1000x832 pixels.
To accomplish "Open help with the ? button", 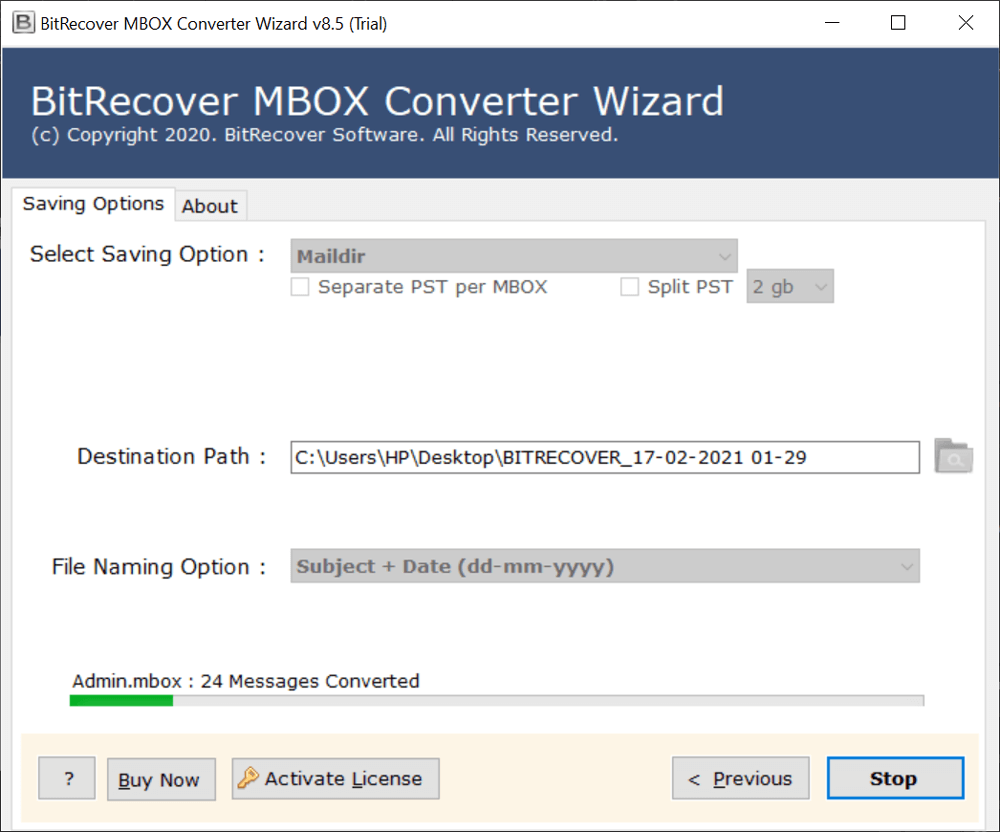I will coord(67,778).
